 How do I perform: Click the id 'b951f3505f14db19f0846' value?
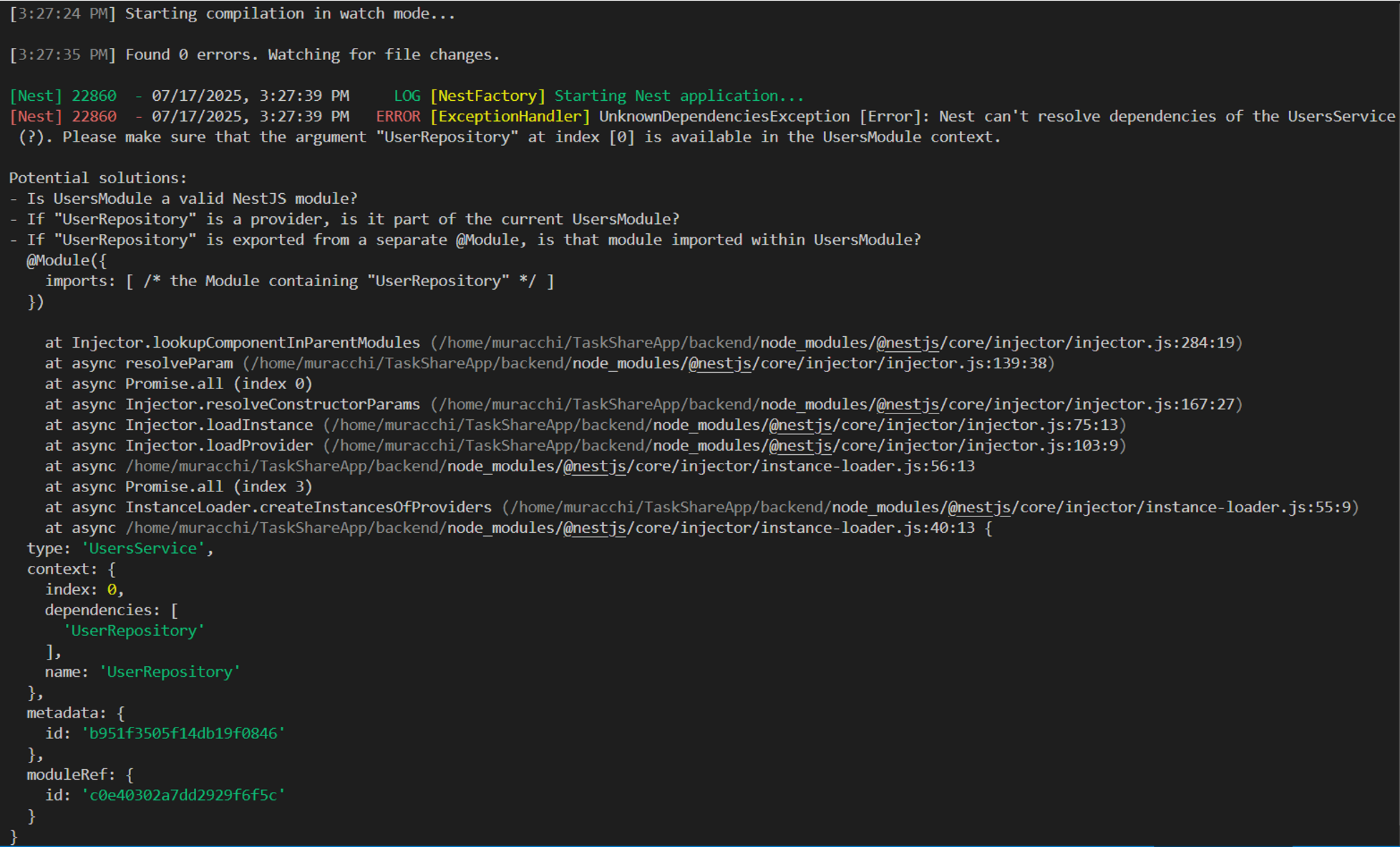tap(184, 733)
